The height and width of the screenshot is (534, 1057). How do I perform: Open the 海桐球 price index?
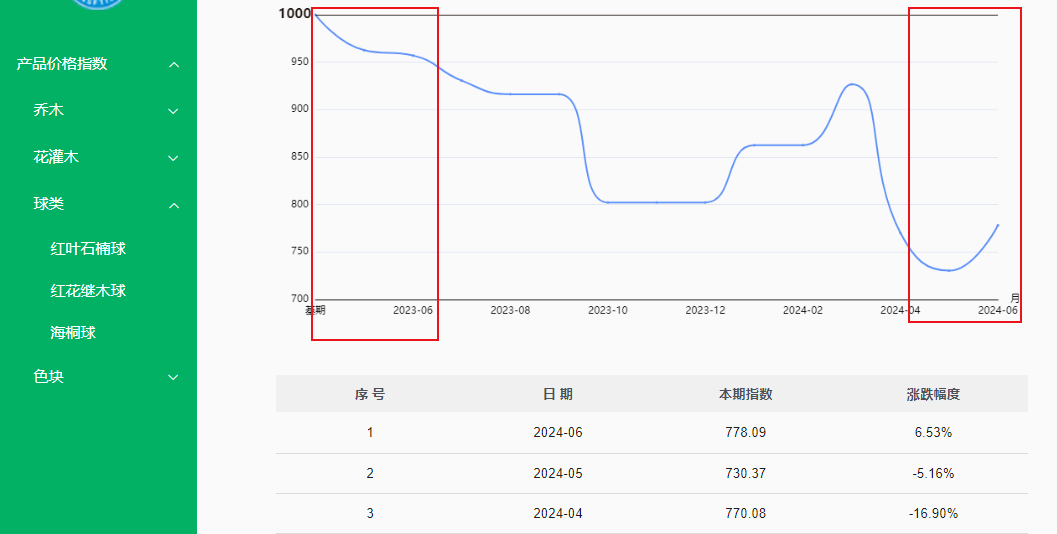73,333
